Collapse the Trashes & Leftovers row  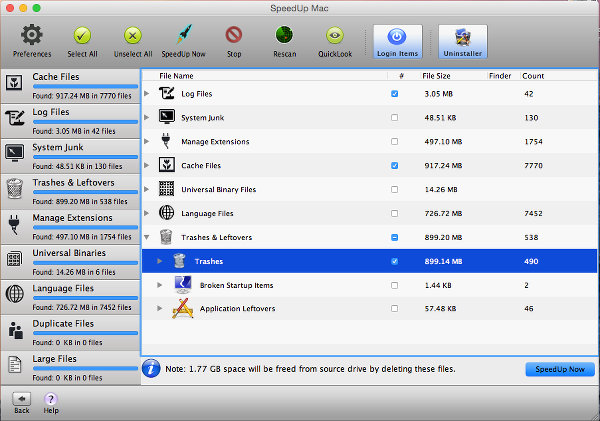click(x=147, y=237)
